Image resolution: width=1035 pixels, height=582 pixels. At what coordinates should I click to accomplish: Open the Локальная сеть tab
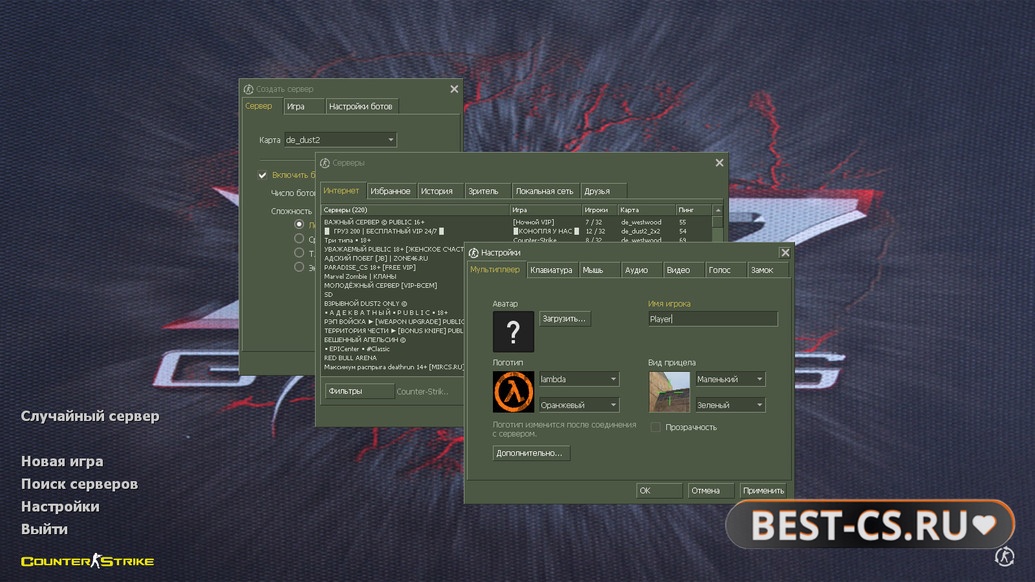[545, 191]
